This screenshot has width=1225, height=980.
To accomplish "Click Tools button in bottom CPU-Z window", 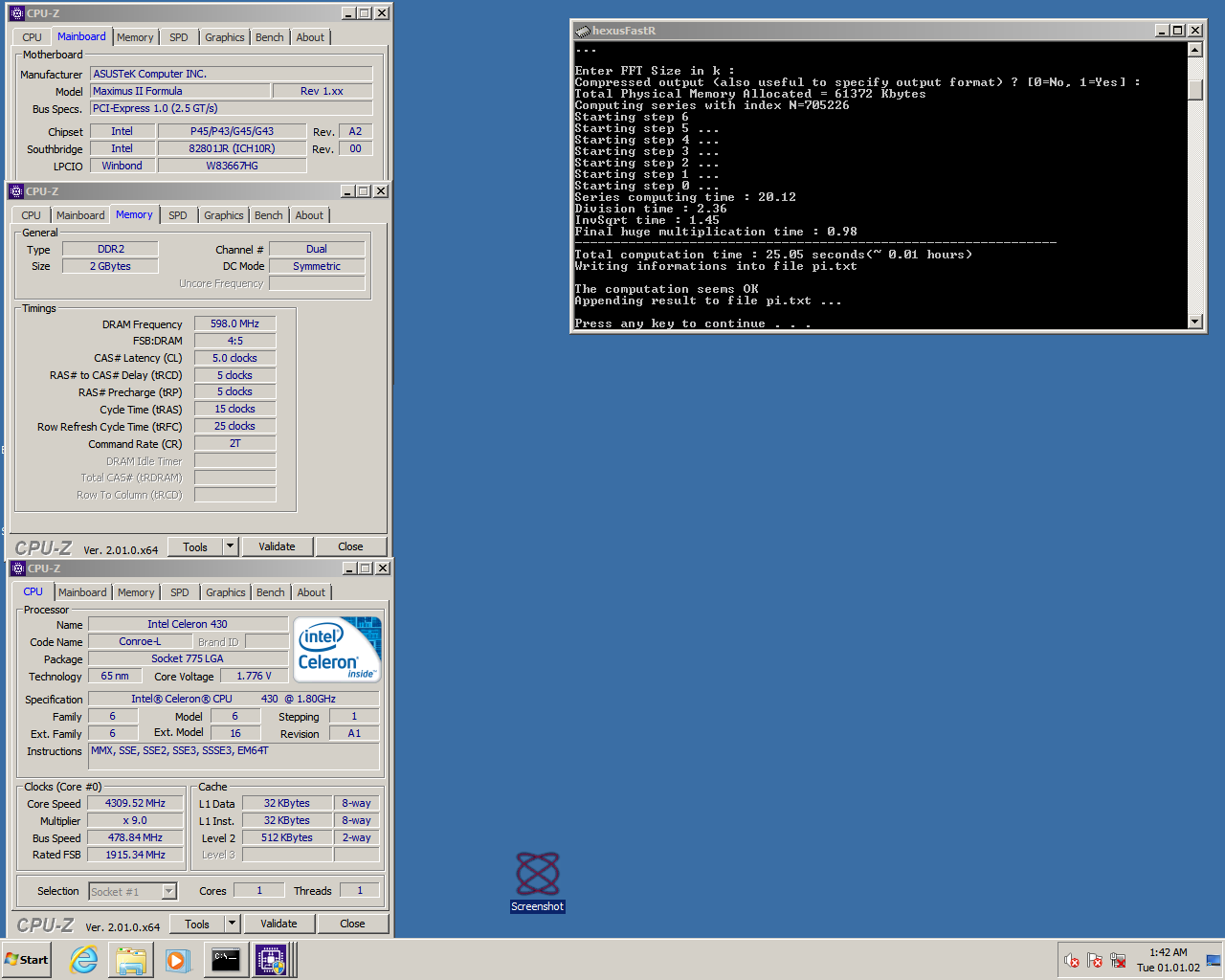I will coord(197,924).
